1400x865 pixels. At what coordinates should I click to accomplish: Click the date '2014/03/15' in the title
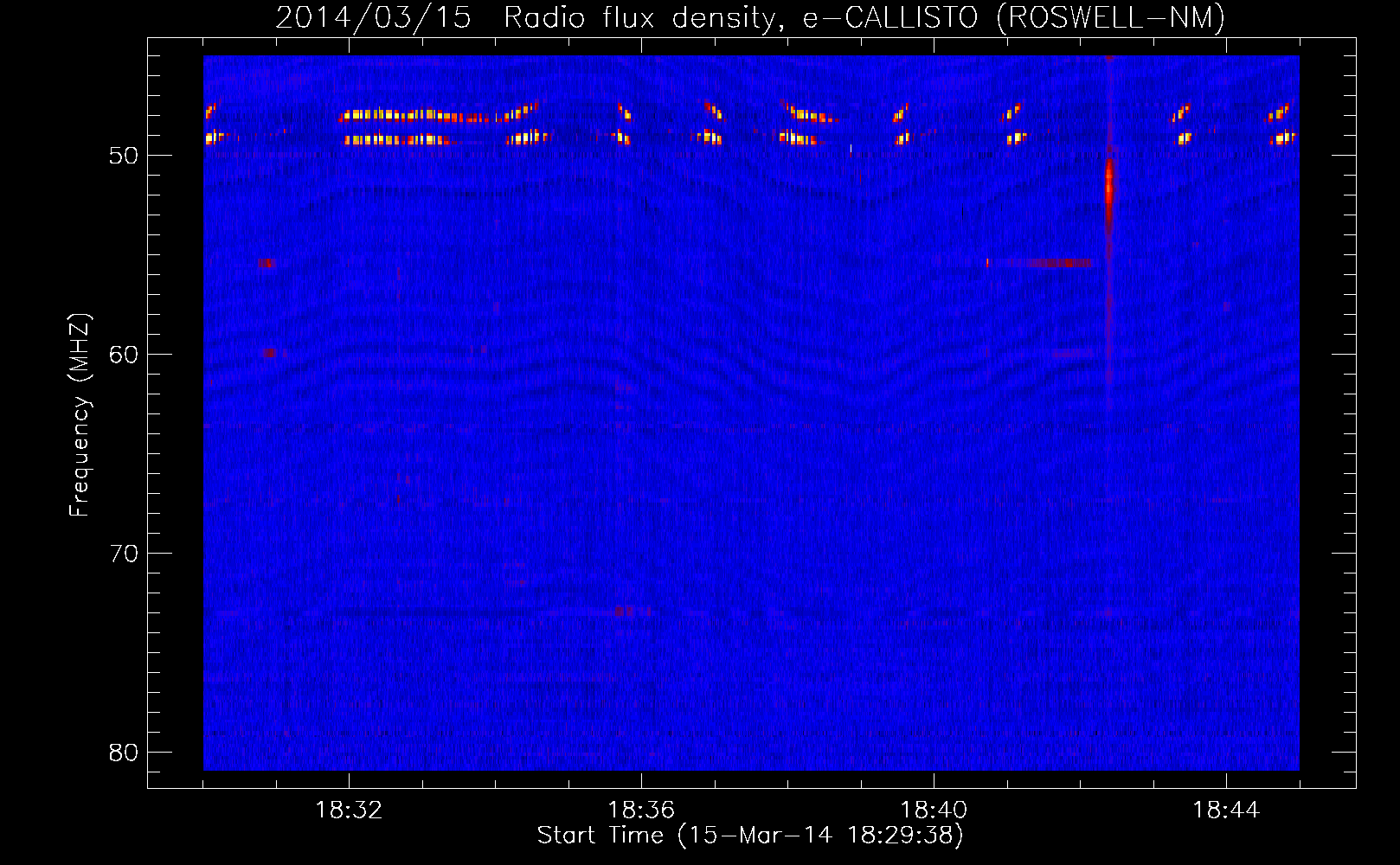click(374, 17)
